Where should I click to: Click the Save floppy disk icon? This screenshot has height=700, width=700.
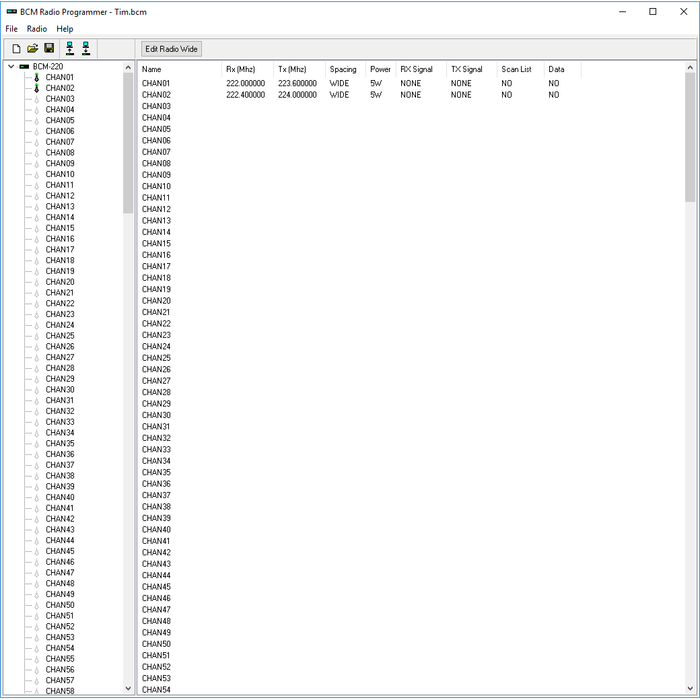coord(48,48)
